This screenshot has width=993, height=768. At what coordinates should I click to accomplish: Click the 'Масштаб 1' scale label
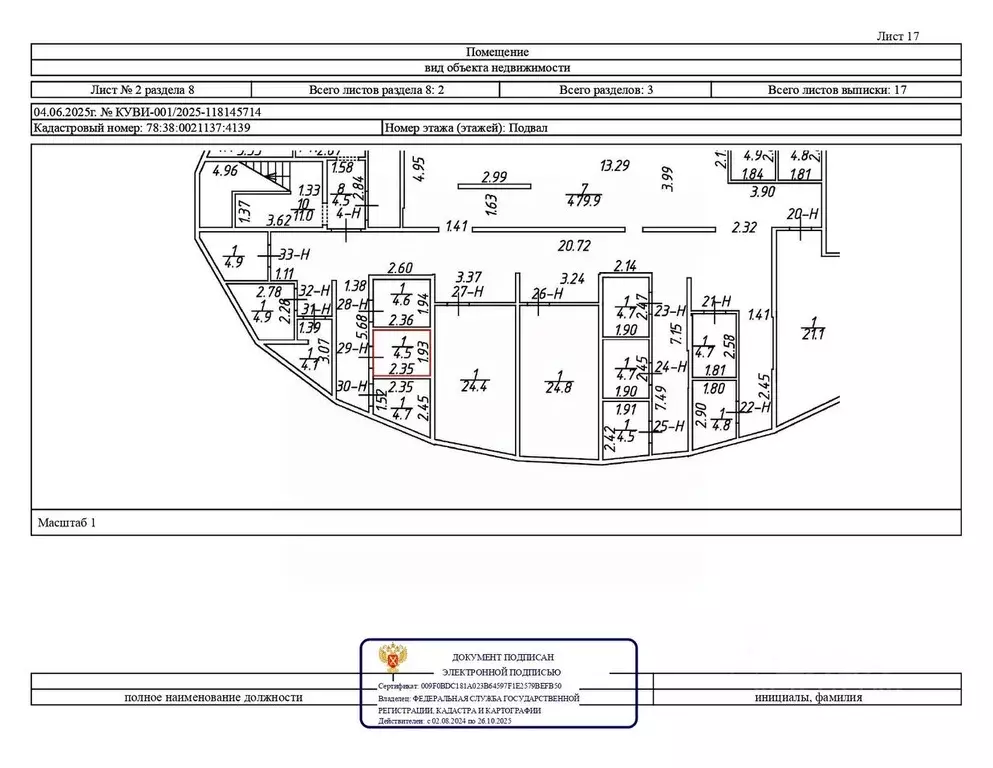(66, 523)
